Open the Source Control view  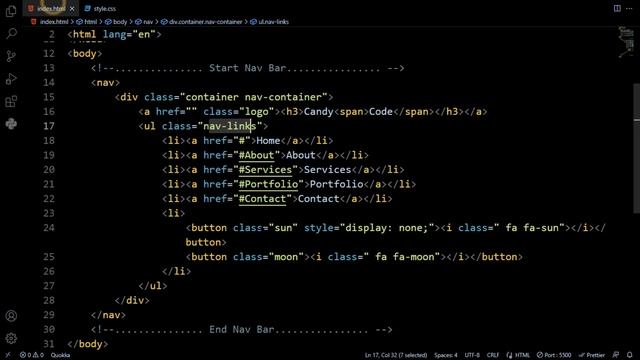click(x=11, y=56)
